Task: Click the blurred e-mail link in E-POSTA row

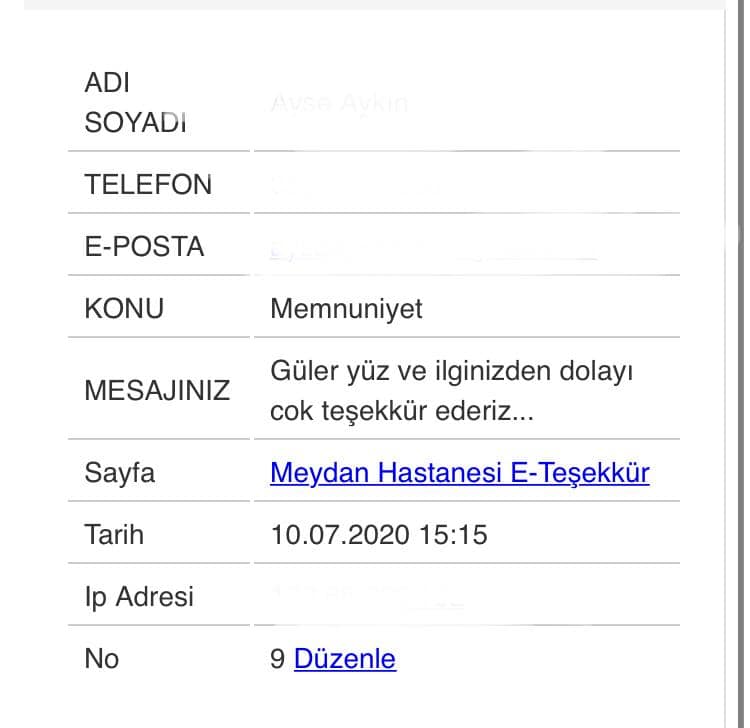Action: pos(433,249)
